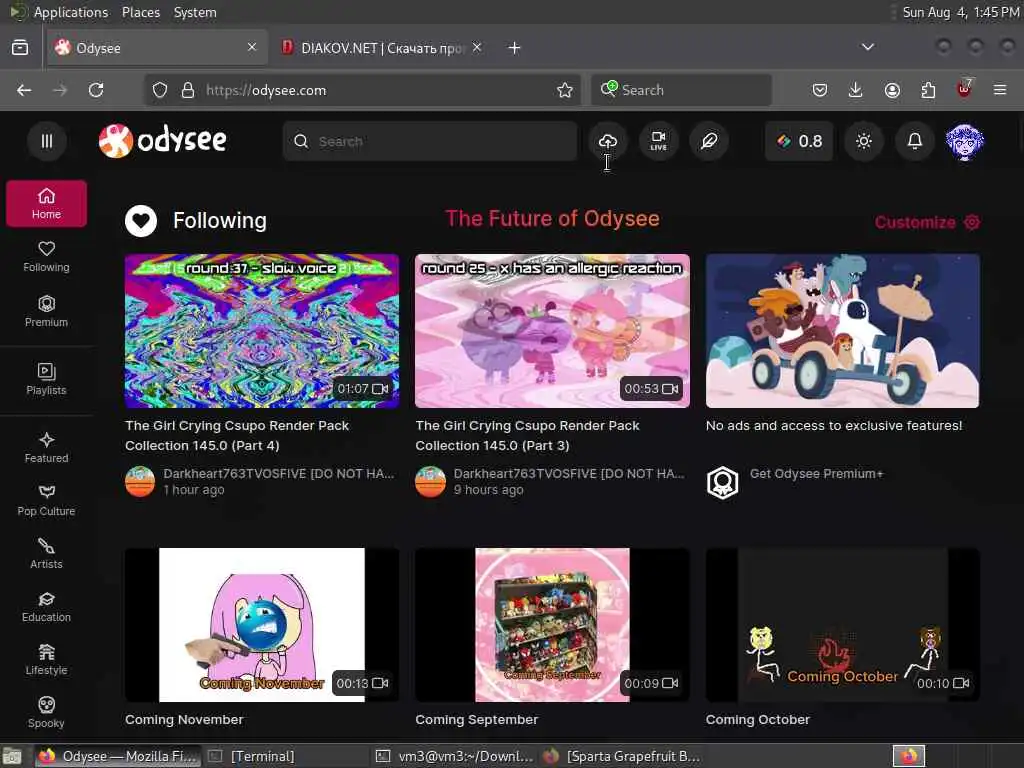This screenshot has height=768, width=1024.
Task: Open the Pocket save icon
Action: tap(820, 90)
